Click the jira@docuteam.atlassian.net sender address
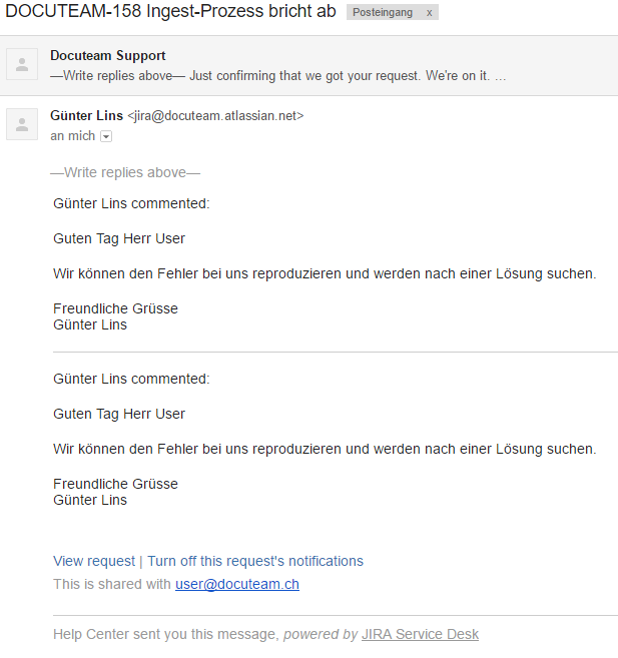 pyautogui.click(x=215, y=116)
